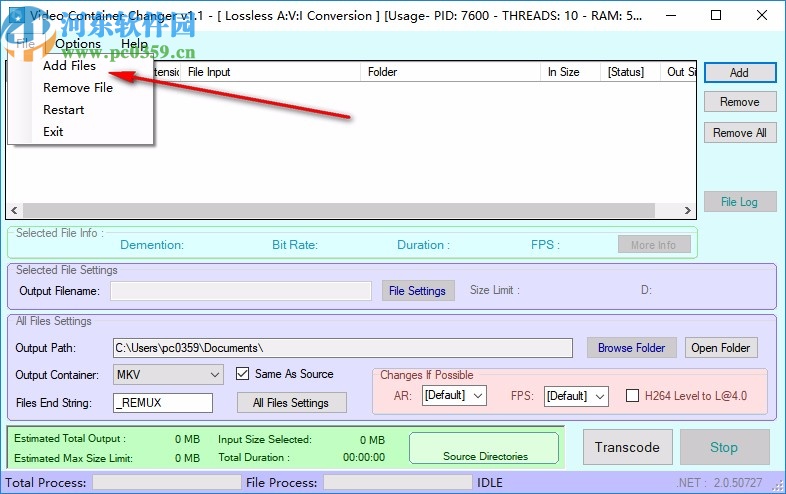The height and width of the screenshot is (494, 786).
Task: Select Remove File menu entry
Action: coord(78,88)
